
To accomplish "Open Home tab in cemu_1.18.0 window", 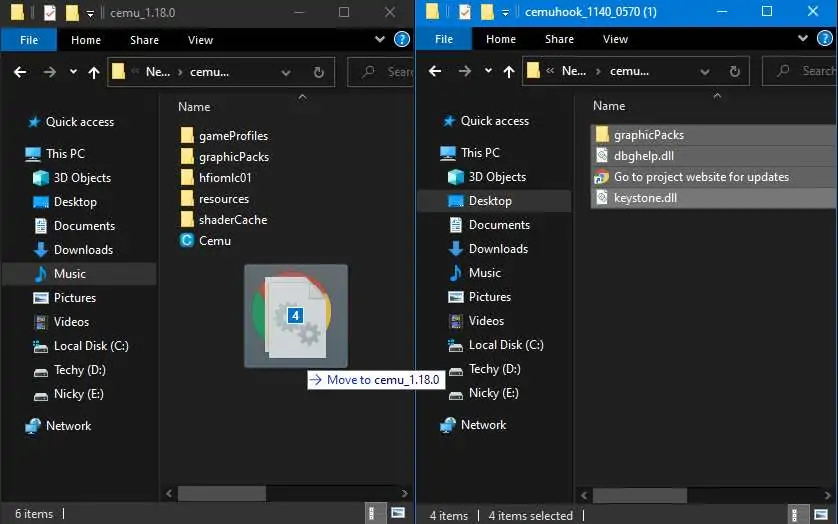I will (x=86, y=40).
